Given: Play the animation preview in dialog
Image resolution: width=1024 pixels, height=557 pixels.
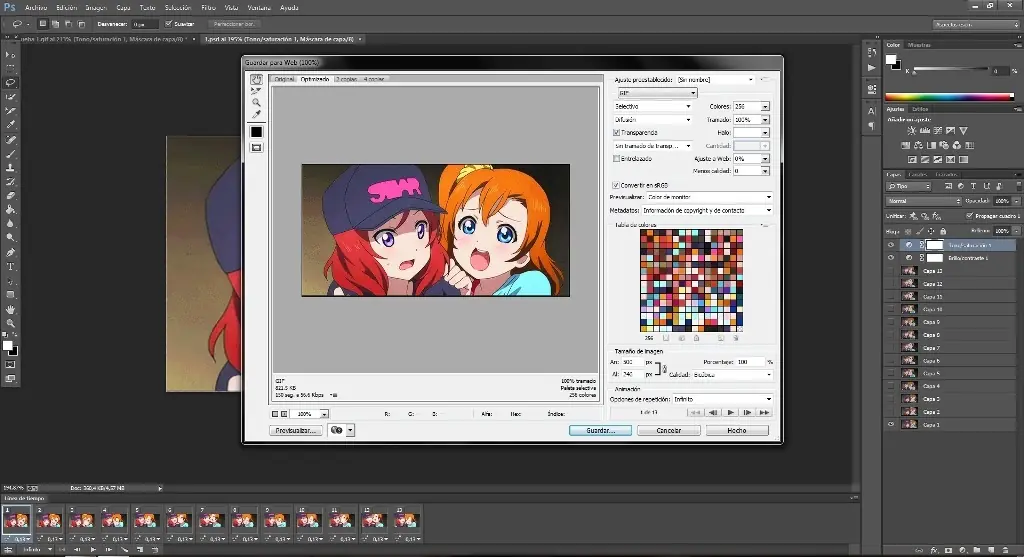Looking at the screenshot, I should click(x=731, y=412).
